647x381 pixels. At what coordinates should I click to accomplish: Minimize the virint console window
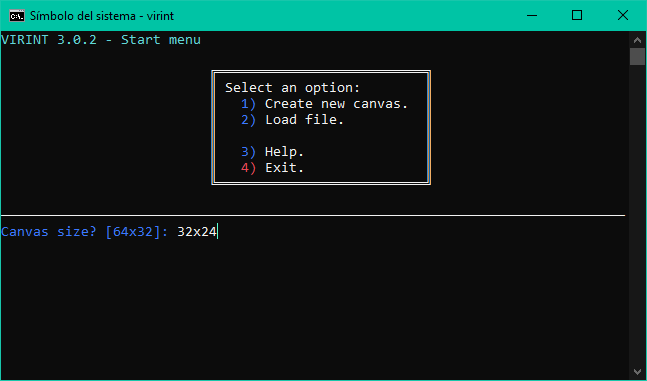click(532, 15)
